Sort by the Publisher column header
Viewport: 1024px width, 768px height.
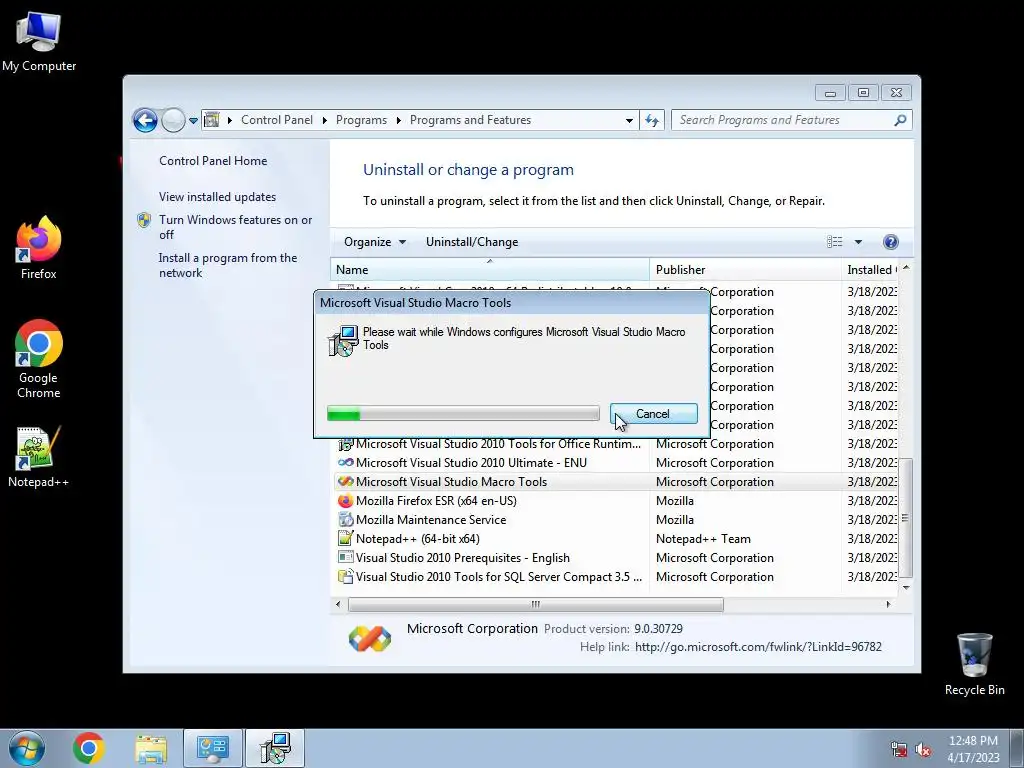745,270
